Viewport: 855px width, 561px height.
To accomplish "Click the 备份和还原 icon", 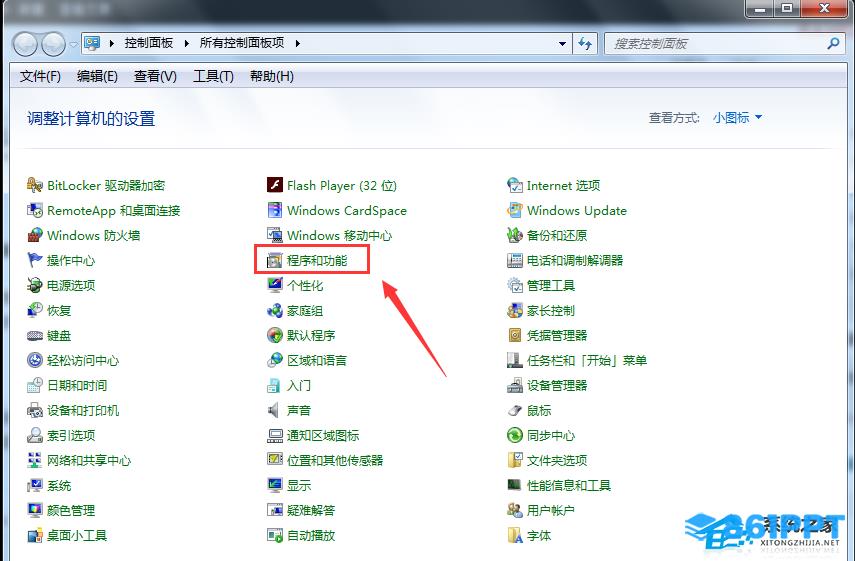I will tap(515, 236).
